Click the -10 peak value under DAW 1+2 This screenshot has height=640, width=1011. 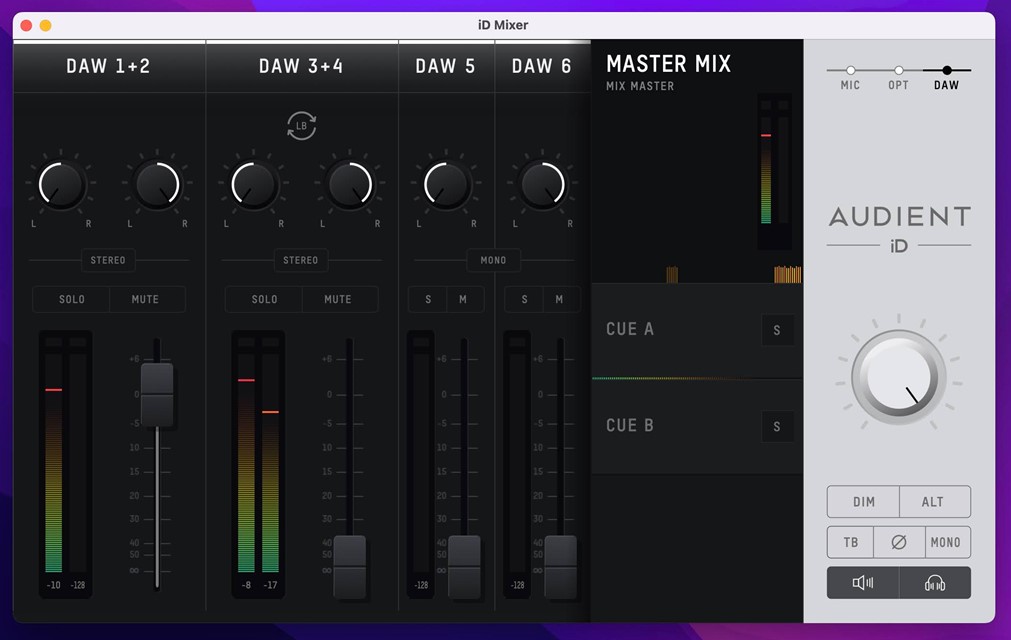point(53,585)
